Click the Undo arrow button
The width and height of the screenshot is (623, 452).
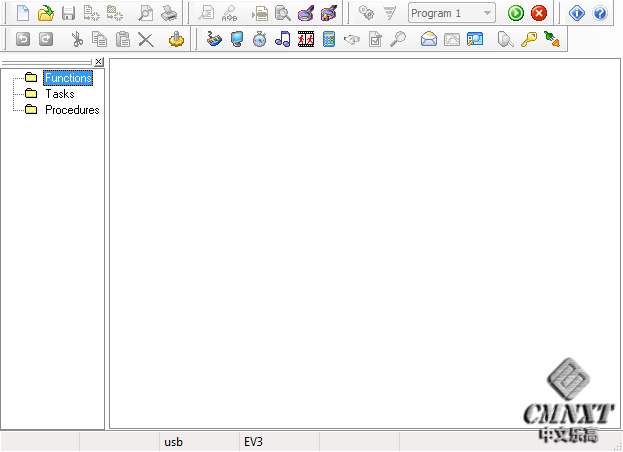[x=23, y=39]
